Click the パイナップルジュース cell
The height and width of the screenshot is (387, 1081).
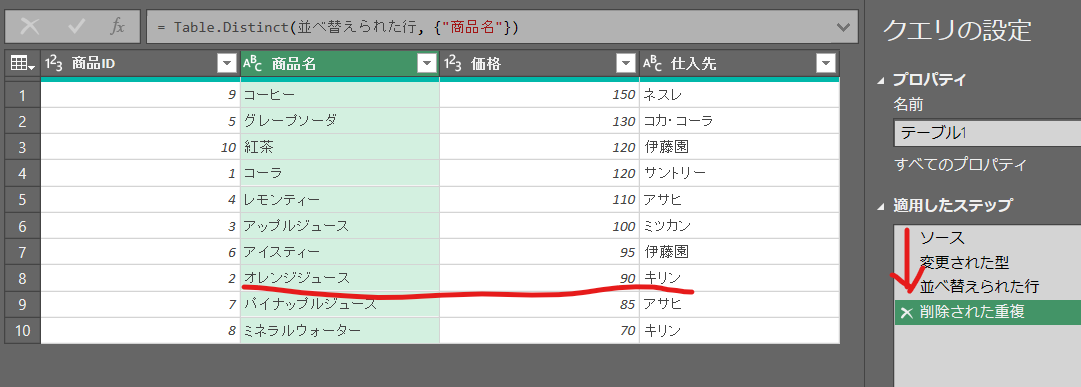[340, 305]
